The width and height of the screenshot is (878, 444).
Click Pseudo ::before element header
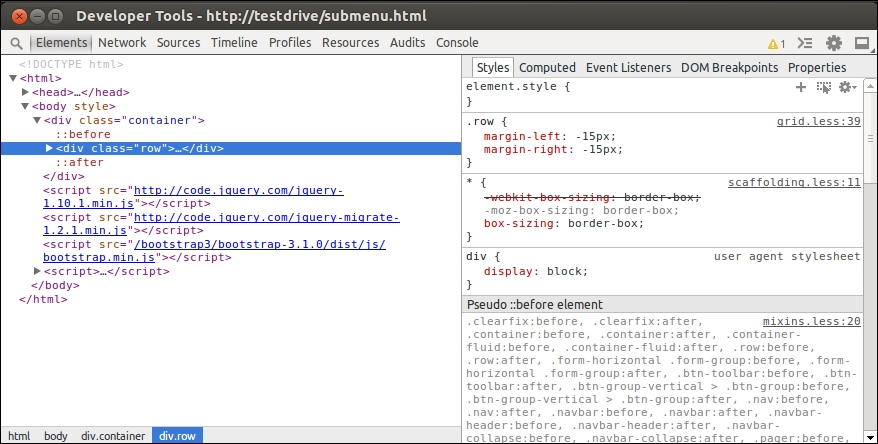535,305
